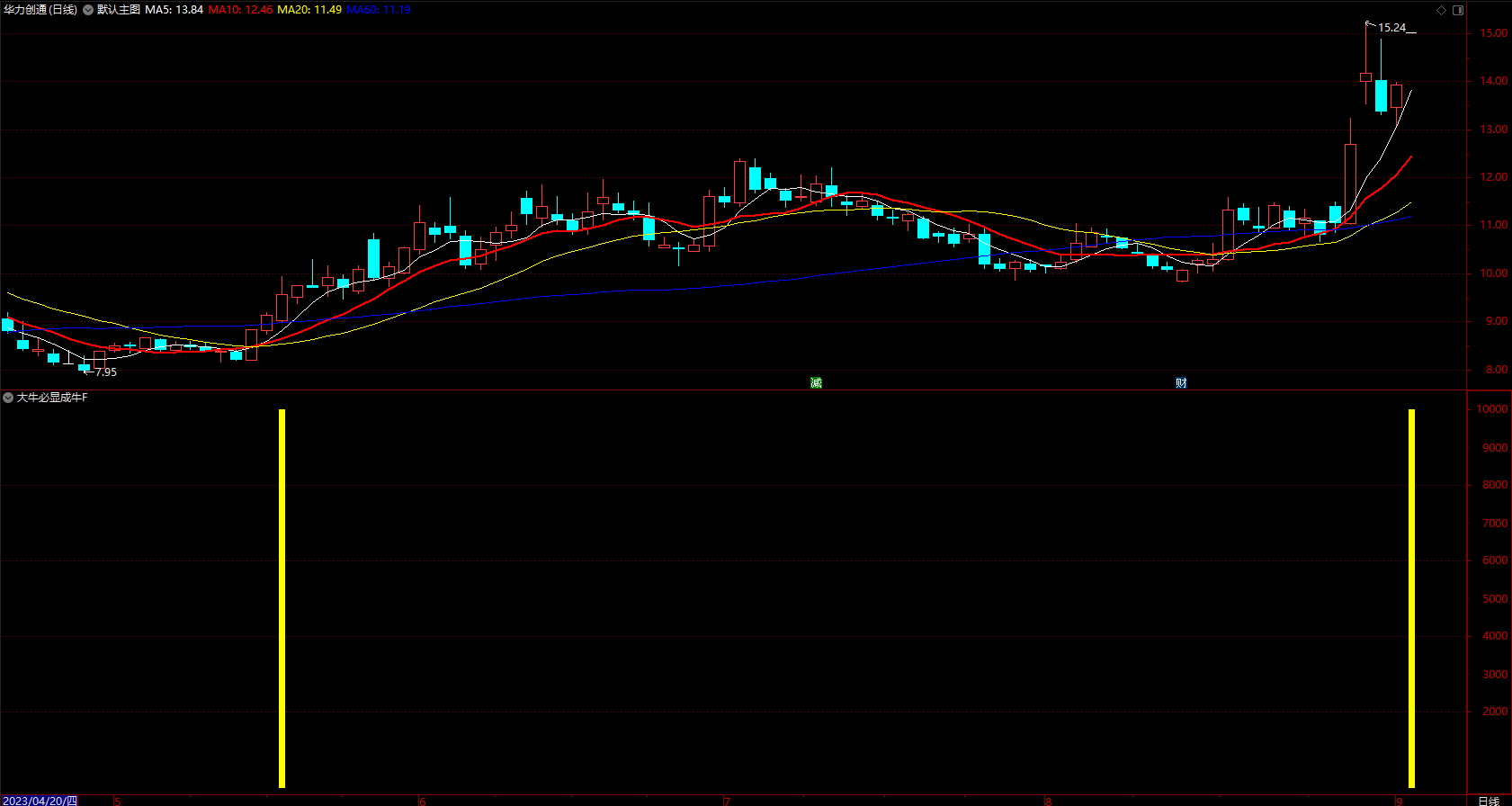Click the 日线 period button
This screenshot has height=806, width=1512.
pyautogui.click(x=1489, y=801)
